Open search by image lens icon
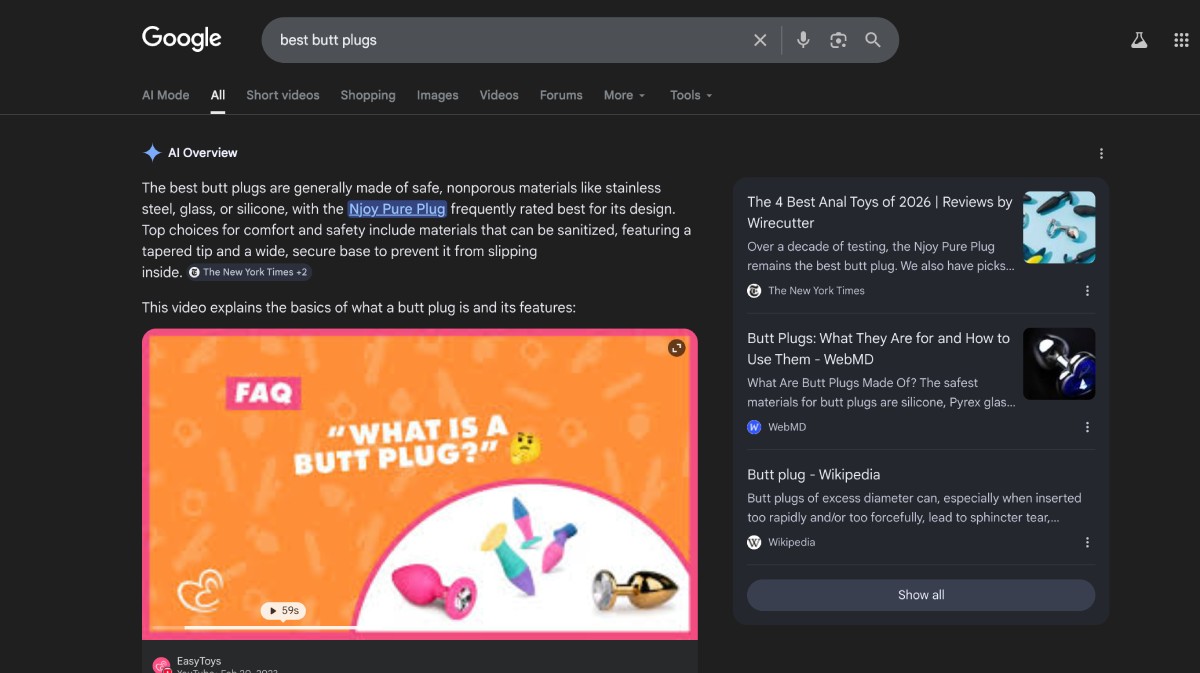 [x=838, y=40]
